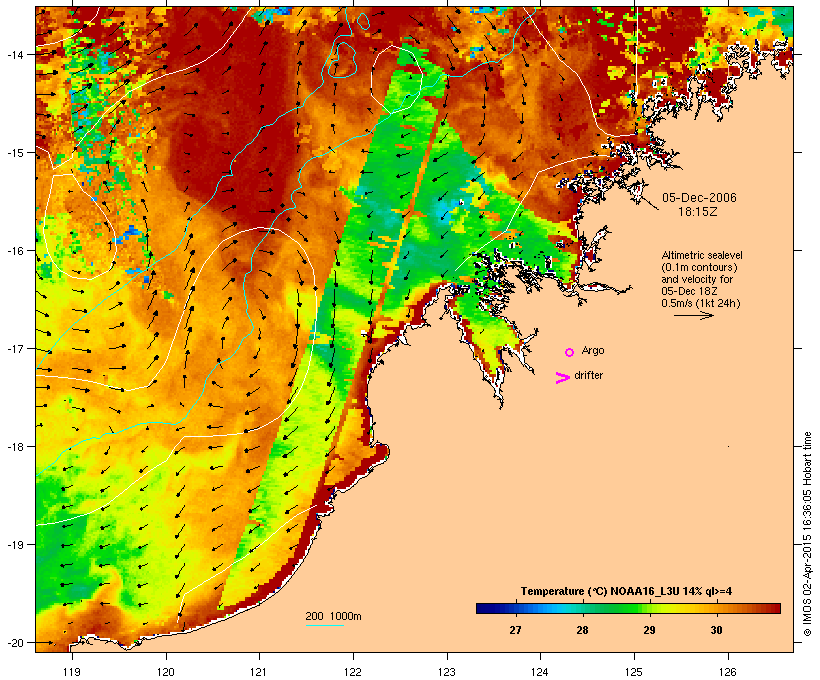Click longitude label '121'
The width and height of the screenshot is (820, 680).
click(x=259, y=672)
